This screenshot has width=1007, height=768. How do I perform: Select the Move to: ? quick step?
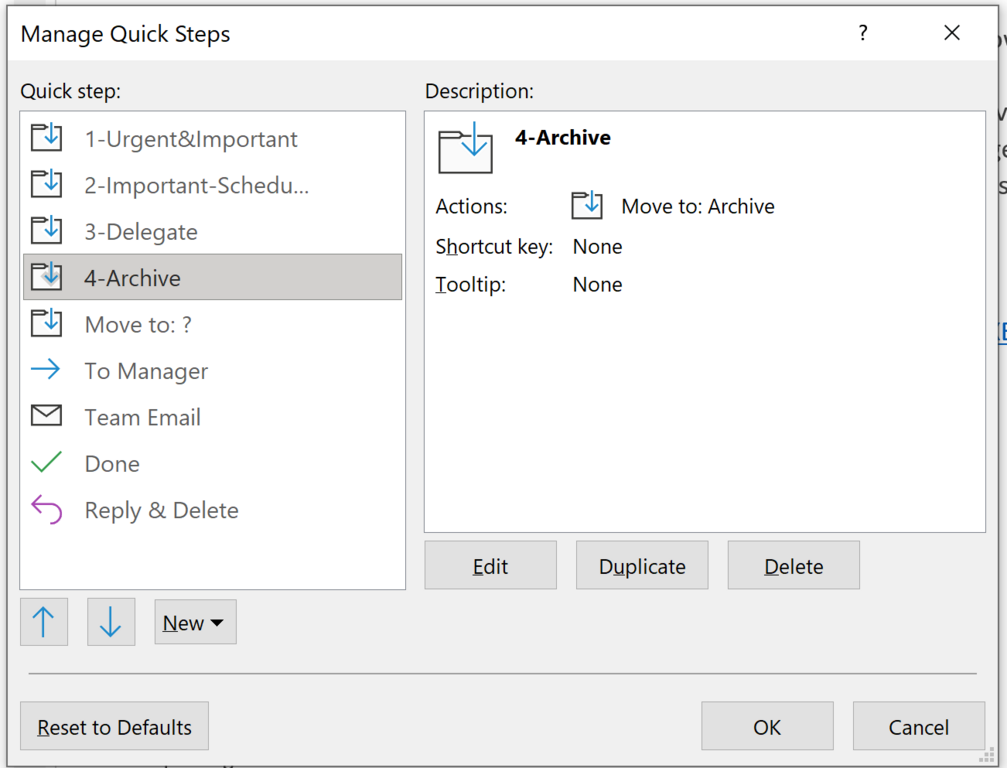(x=138, y=324)
